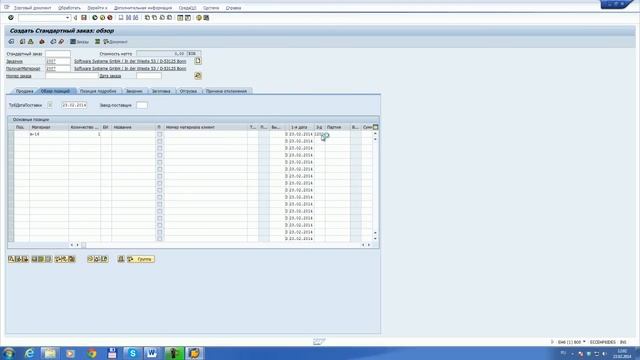Click the table vertical scrollbar down arrow
The width and height of the screenshot is (640, 360).
pyautogui.click(x=376, y=238)
